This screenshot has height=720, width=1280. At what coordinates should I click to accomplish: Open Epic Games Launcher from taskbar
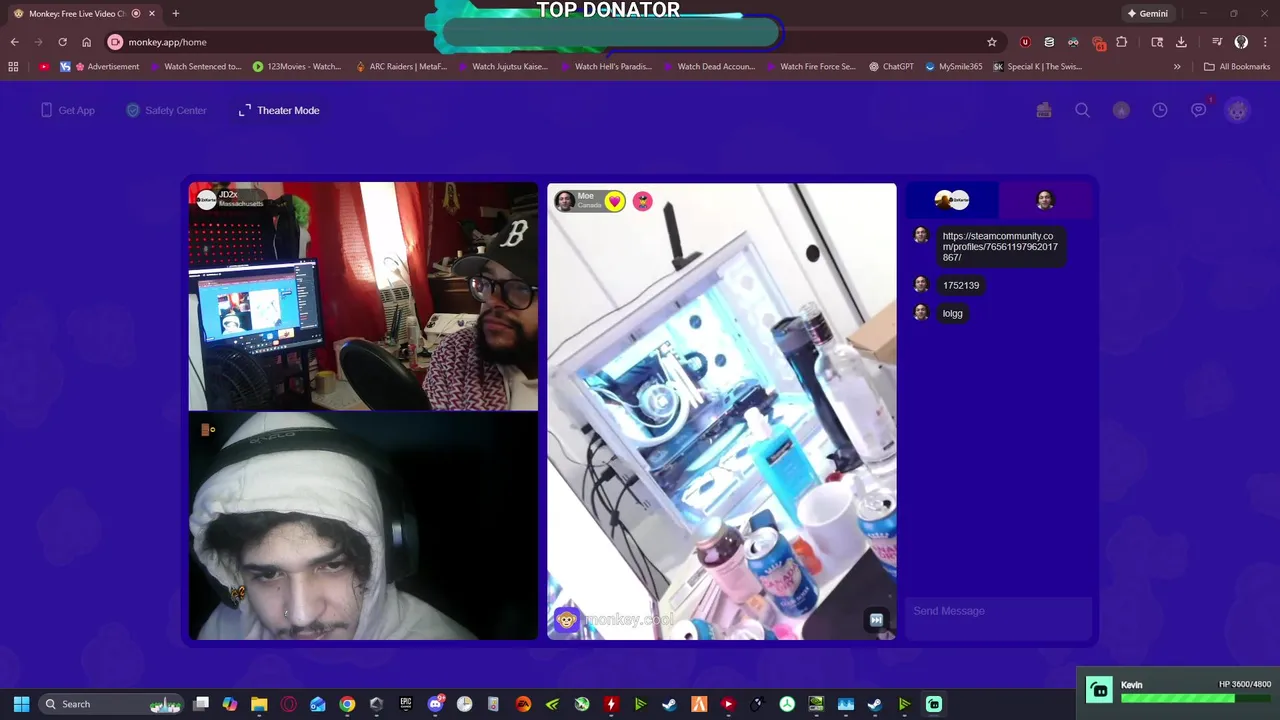(405, 704)
